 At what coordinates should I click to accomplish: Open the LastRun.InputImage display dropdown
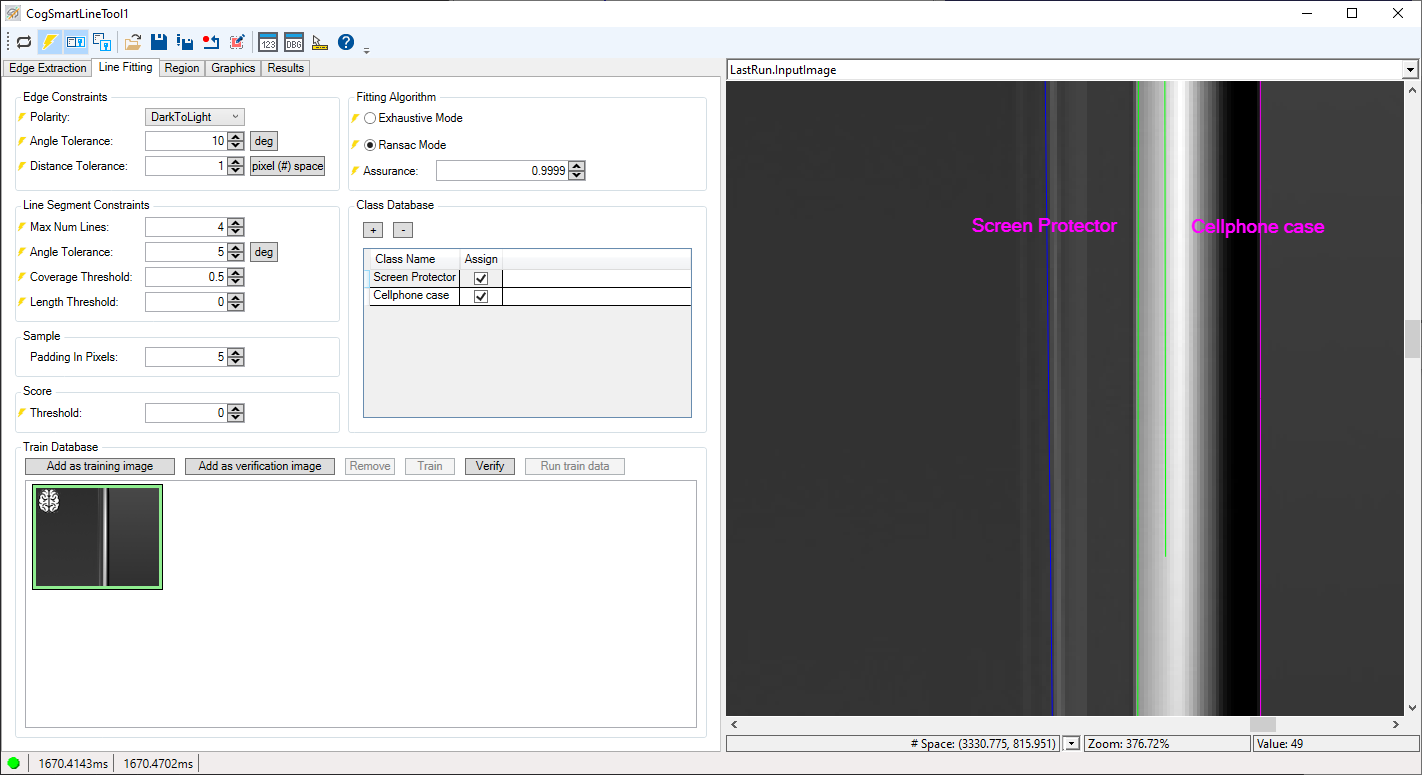tap(1410, 69)
